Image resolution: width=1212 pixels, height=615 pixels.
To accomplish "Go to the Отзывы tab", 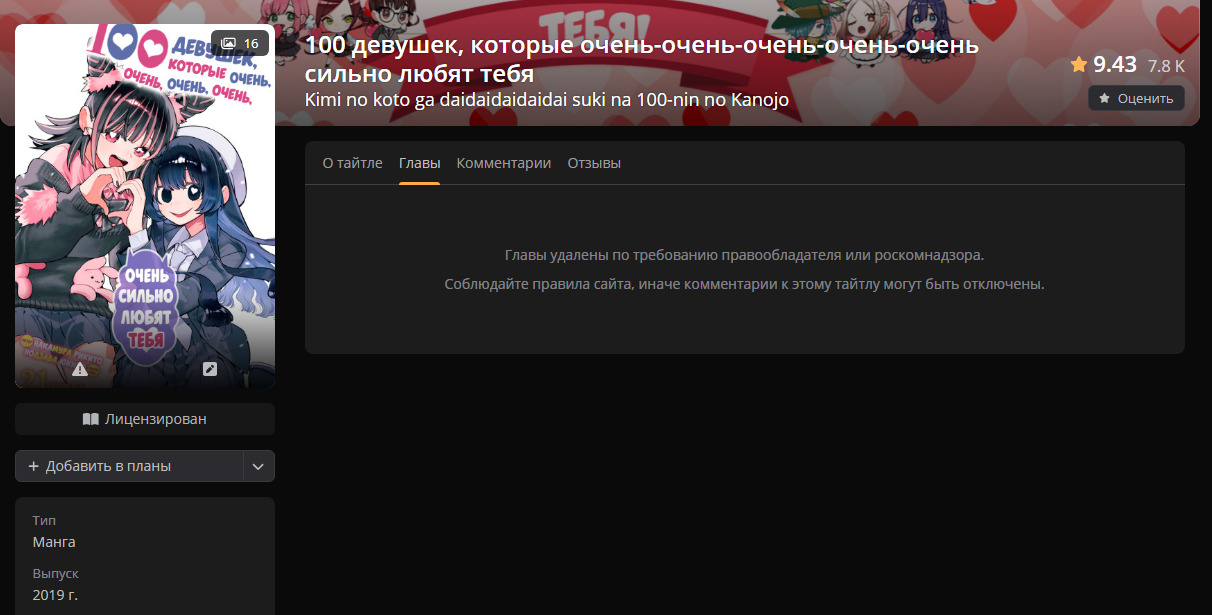I will [594, 163].
